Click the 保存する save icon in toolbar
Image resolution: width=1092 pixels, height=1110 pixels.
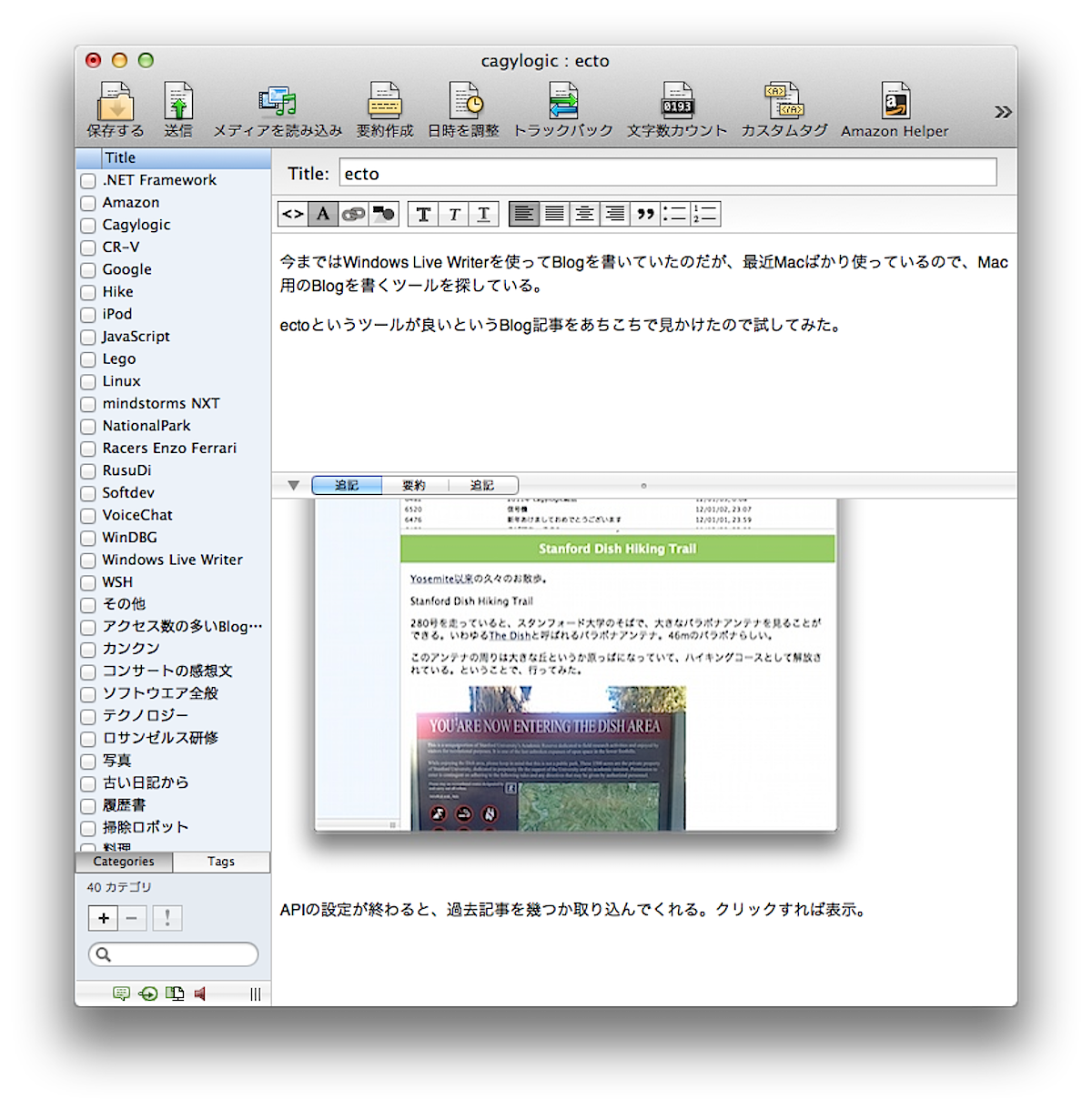tap(116, 103)
